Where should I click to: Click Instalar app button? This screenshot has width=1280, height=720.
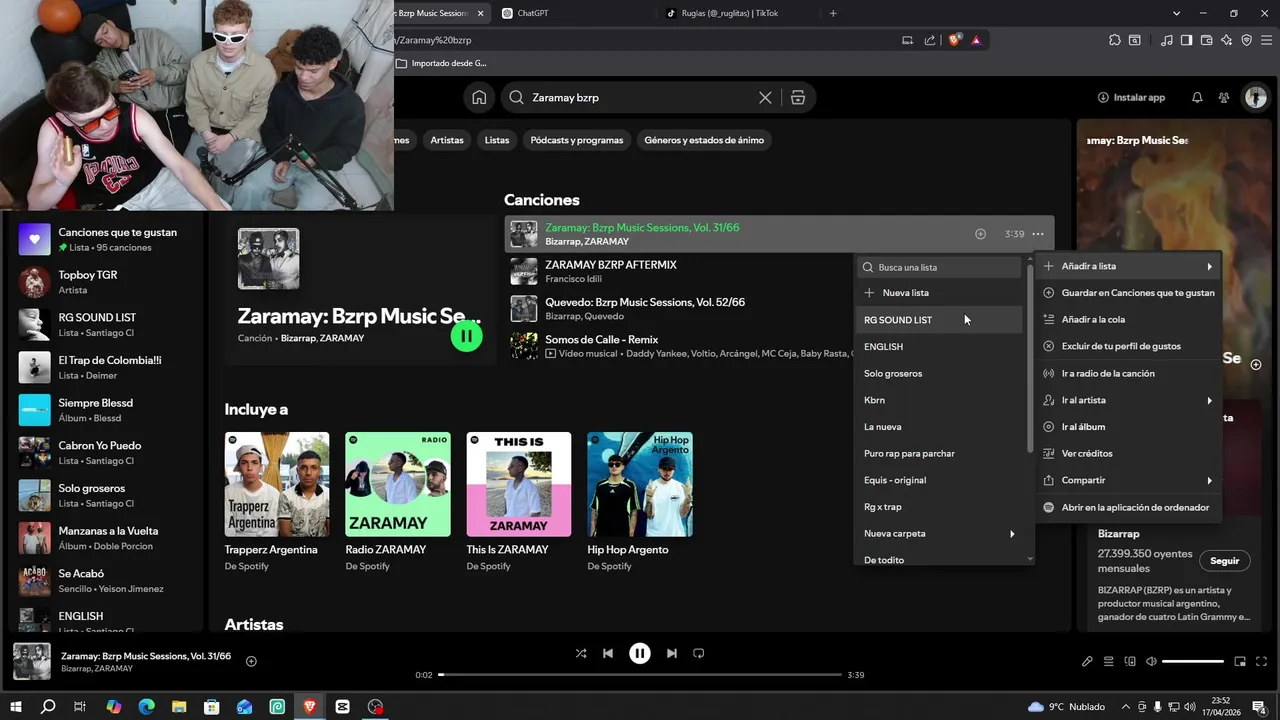click(x=1131, y=97)
